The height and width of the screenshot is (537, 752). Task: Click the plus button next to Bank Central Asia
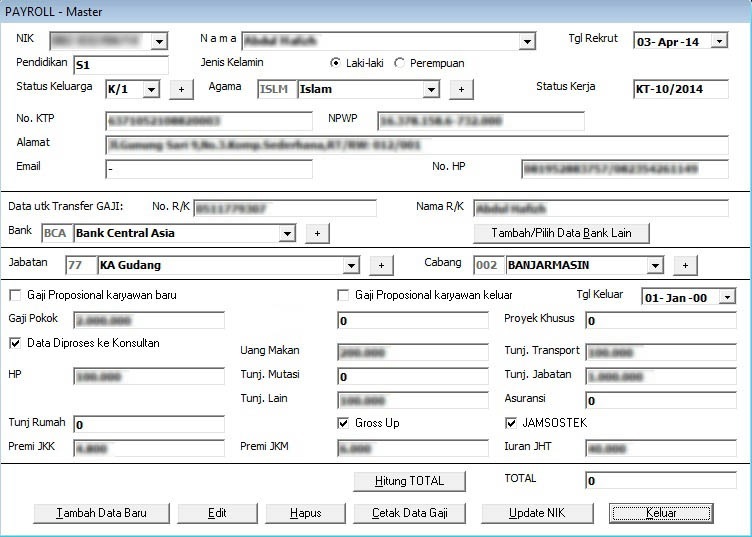[317, 233]
